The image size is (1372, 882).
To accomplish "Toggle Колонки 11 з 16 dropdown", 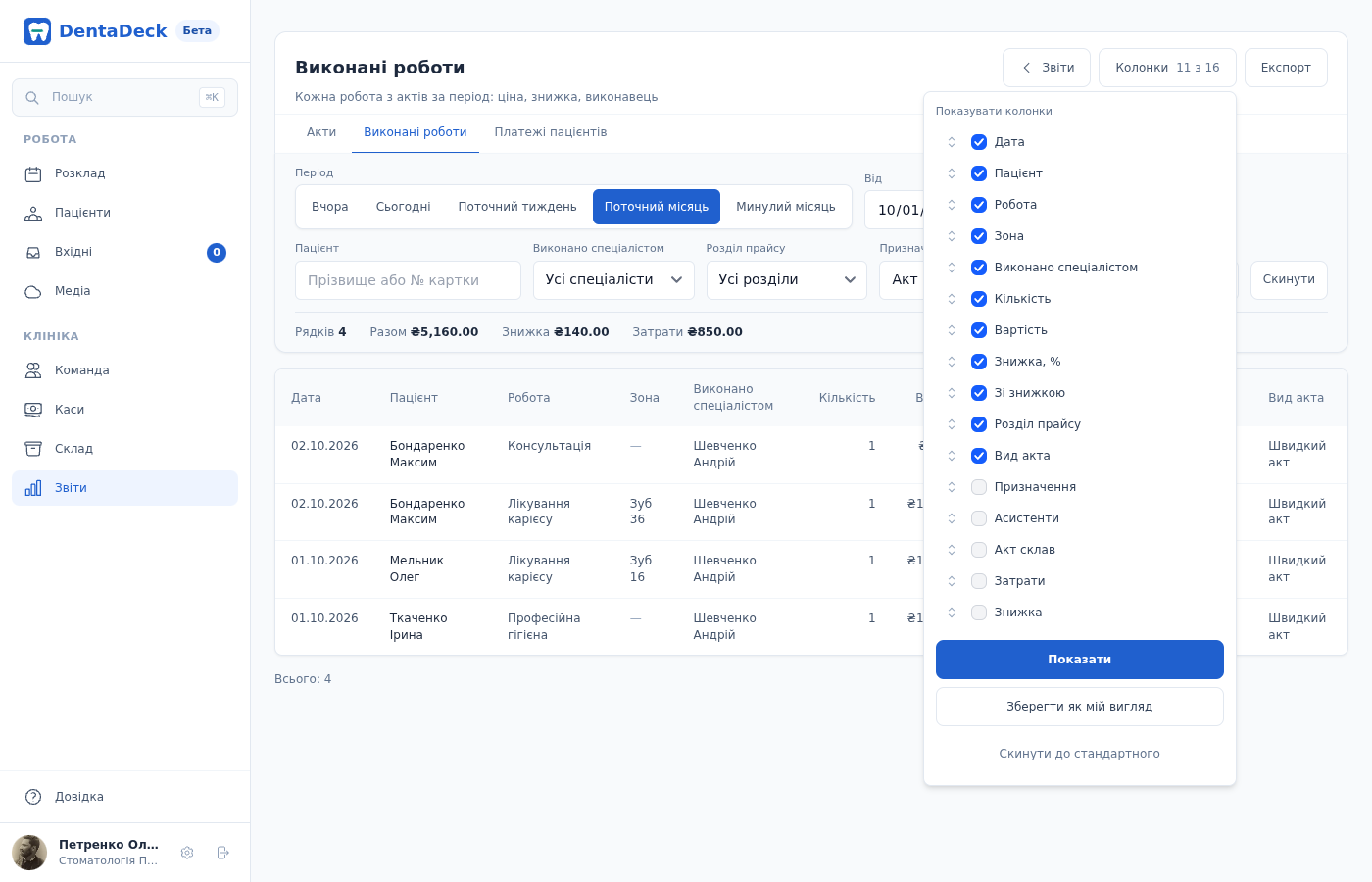I will (1167, 68).
